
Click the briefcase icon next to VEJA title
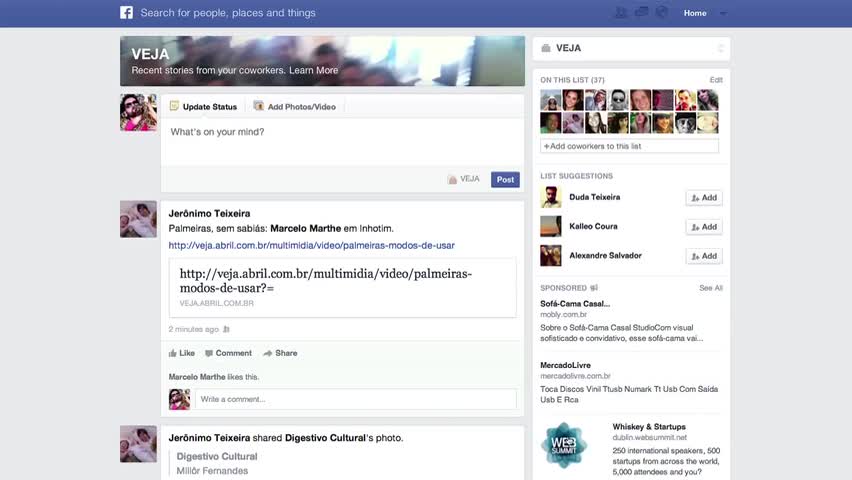(546, 48)
